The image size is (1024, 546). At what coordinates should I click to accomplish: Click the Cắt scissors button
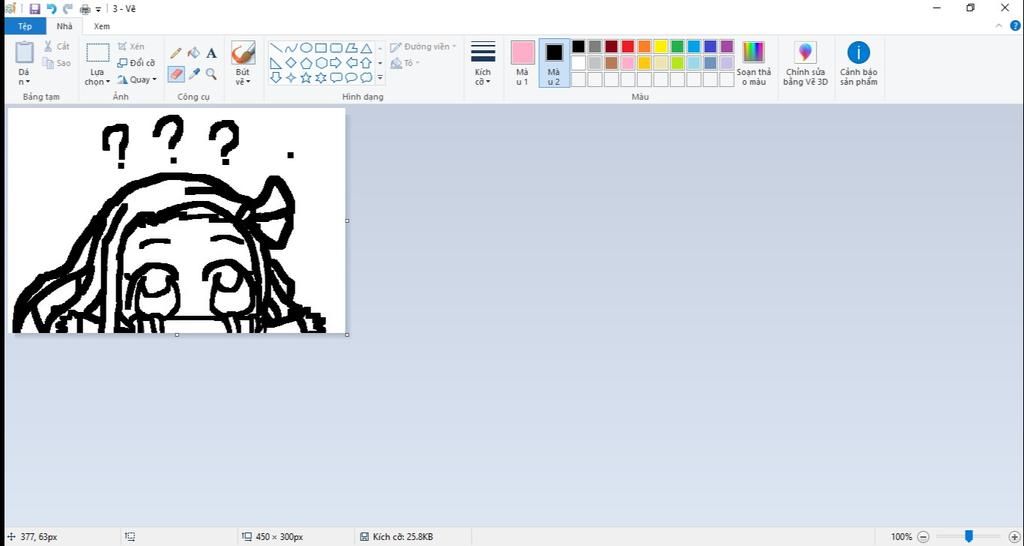click(56, 46)
